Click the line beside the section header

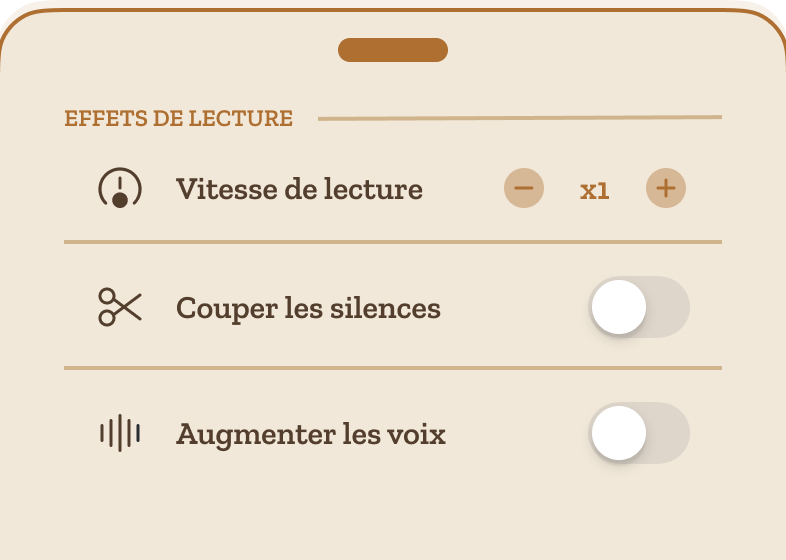click(x=520, y=118)
